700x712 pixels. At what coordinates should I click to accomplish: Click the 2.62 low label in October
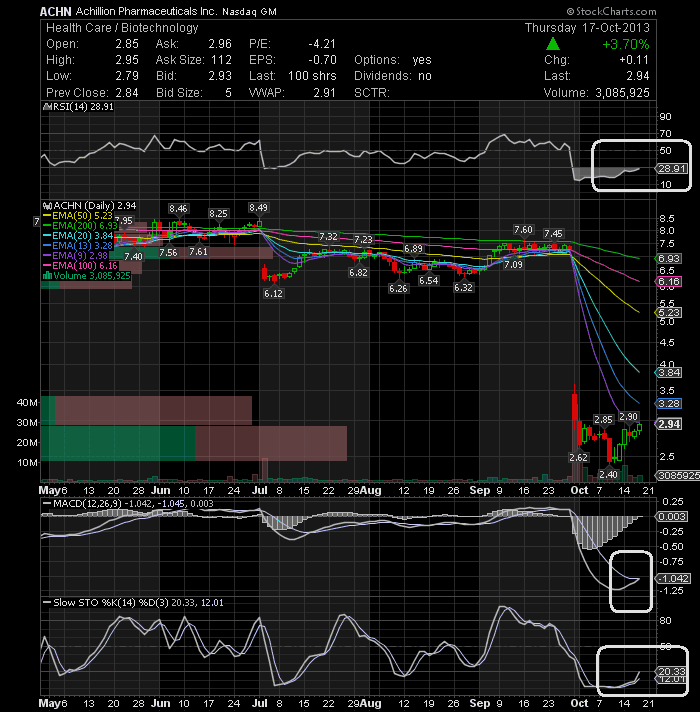point(578,457)
